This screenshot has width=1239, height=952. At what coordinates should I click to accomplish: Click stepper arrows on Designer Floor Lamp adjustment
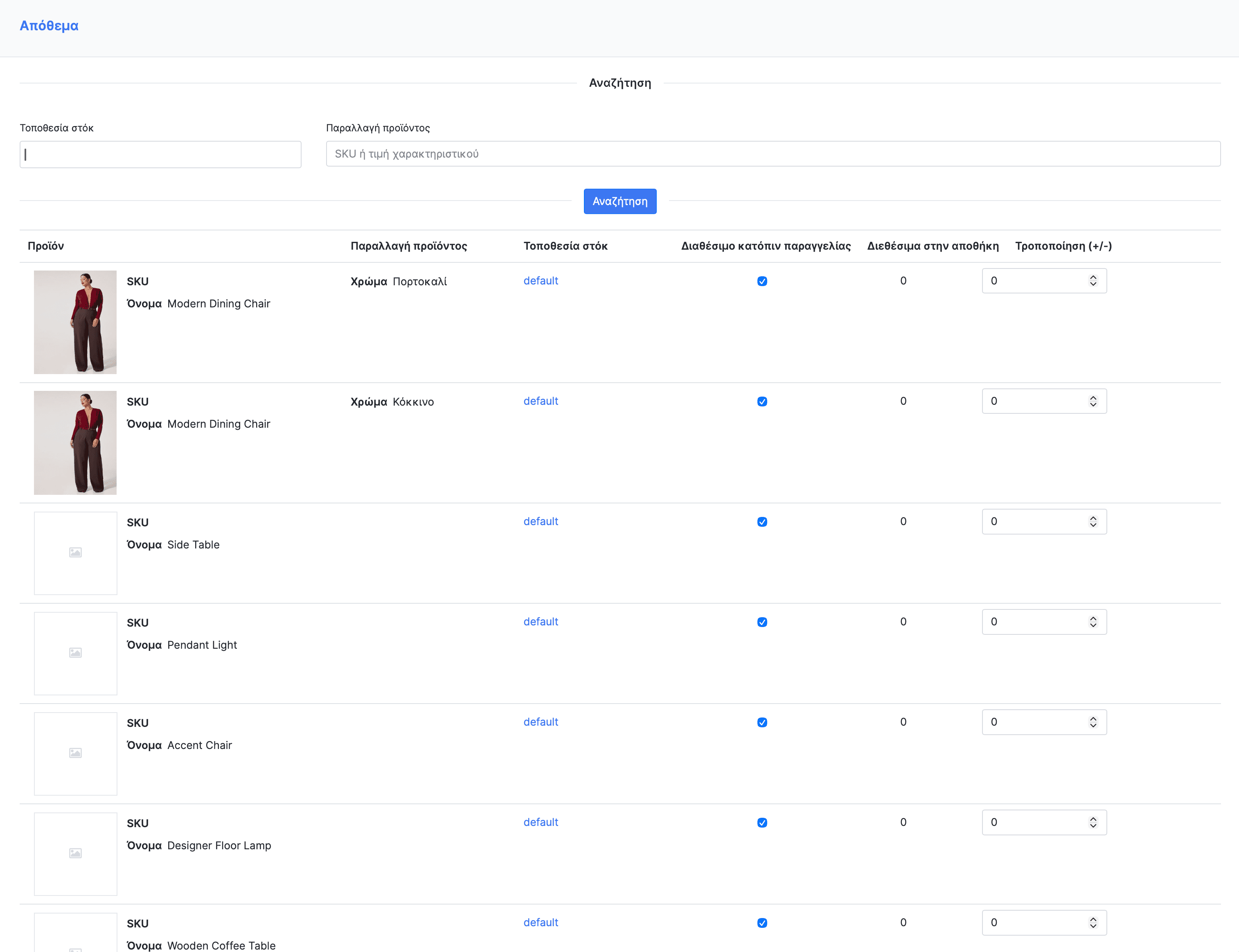pyautogui.click(x=1093, y=823)
